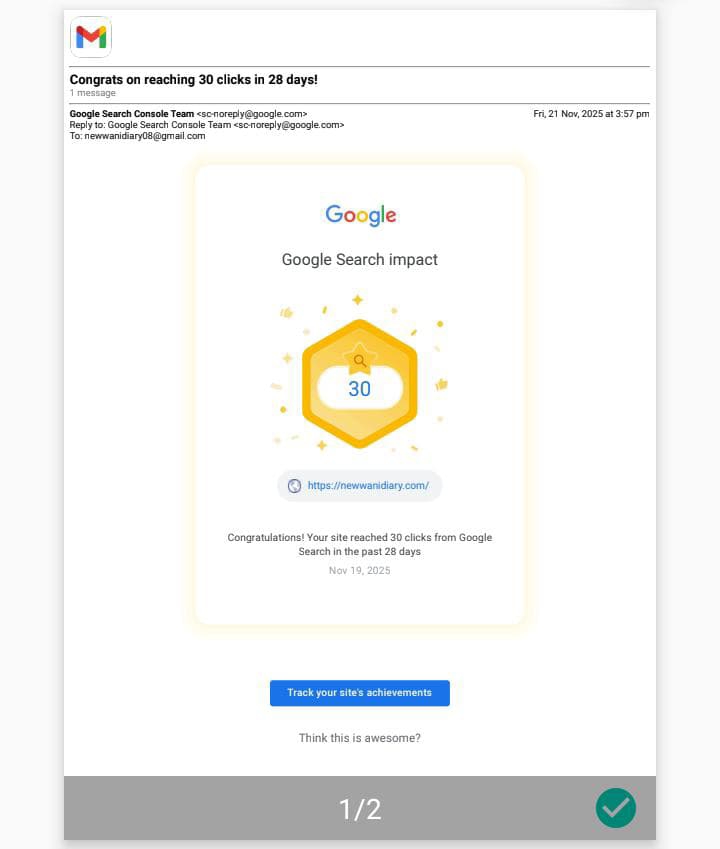Click the "Google Search impact" heading
Viewport: 720px width, 849px height.
[x=360, y=260]
